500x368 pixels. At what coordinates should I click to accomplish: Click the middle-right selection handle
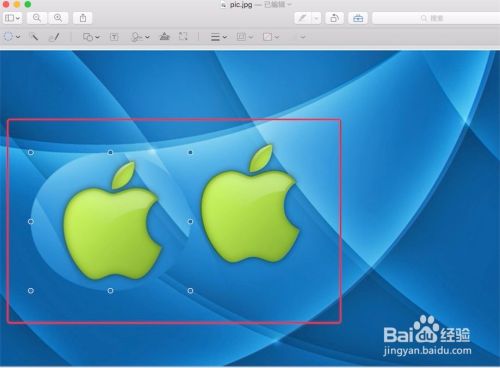(x=190, y=221)
